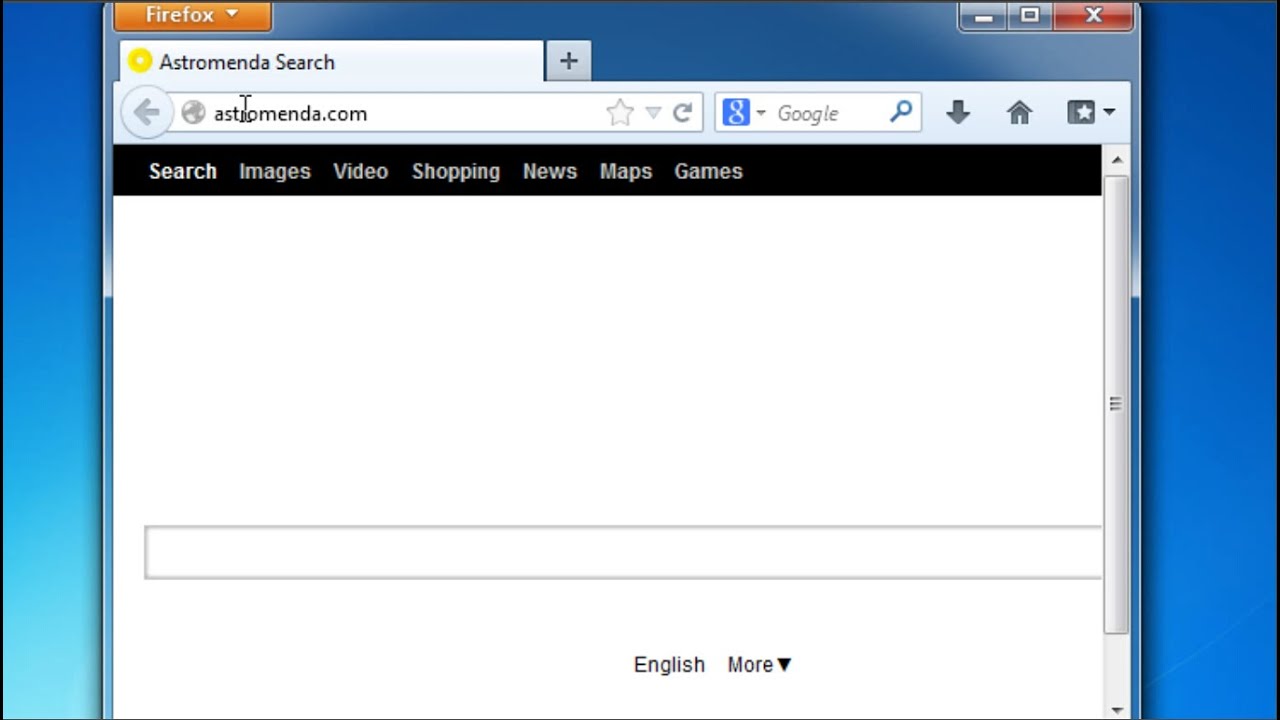
Task: Click the scrollbar down arrow
Action: (x=1116, y=708)
